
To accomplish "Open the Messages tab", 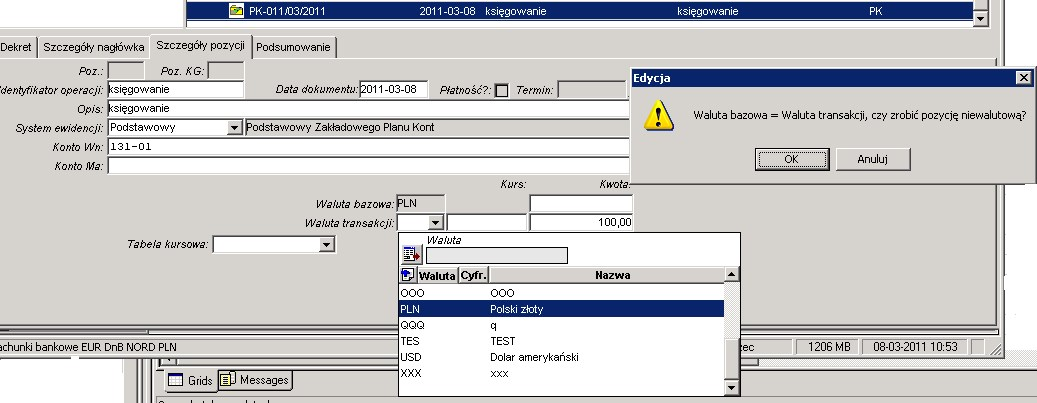I will (255, 380).
